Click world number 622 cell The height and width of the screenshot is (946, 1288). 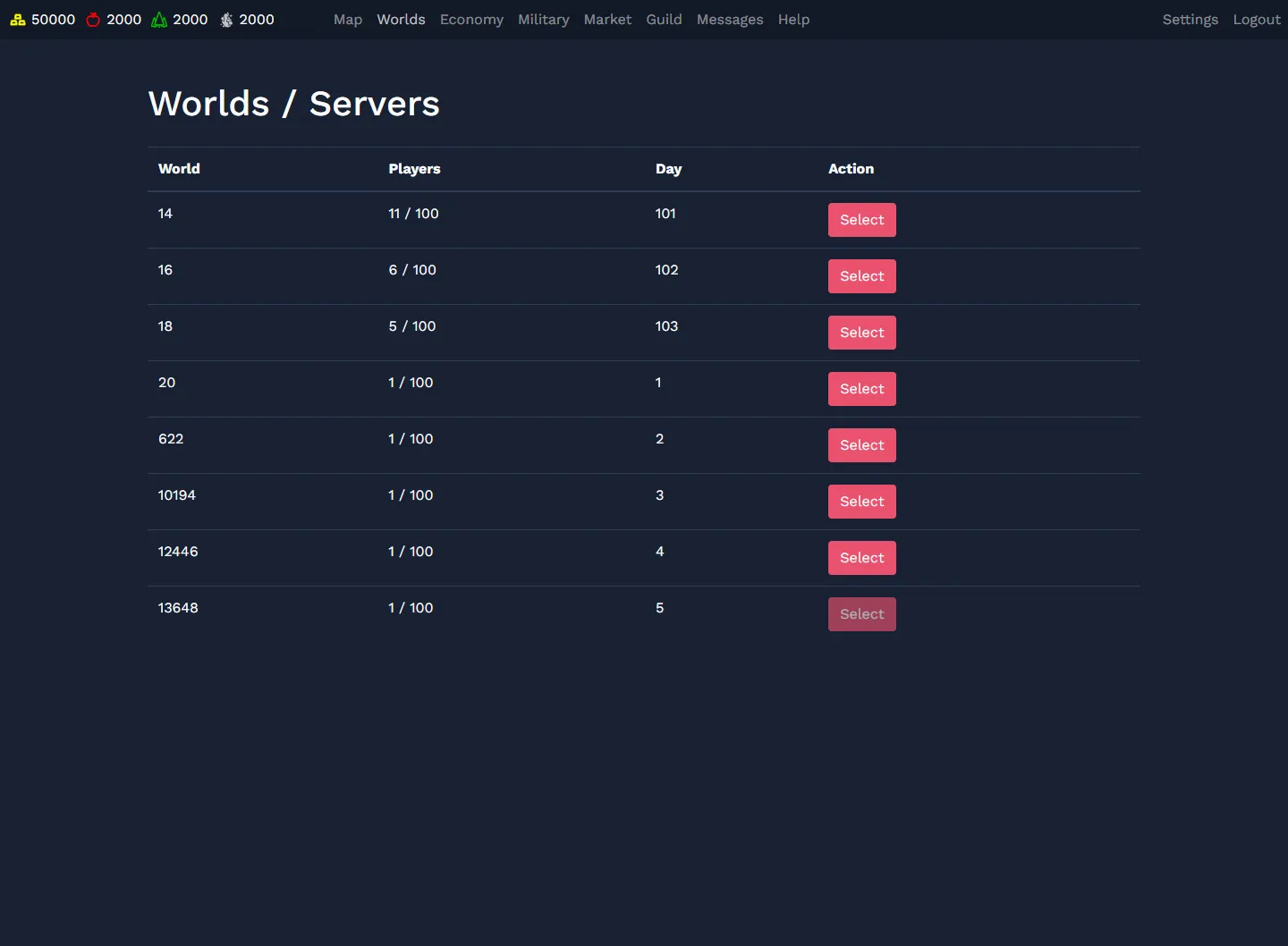[x=171, y=439]
